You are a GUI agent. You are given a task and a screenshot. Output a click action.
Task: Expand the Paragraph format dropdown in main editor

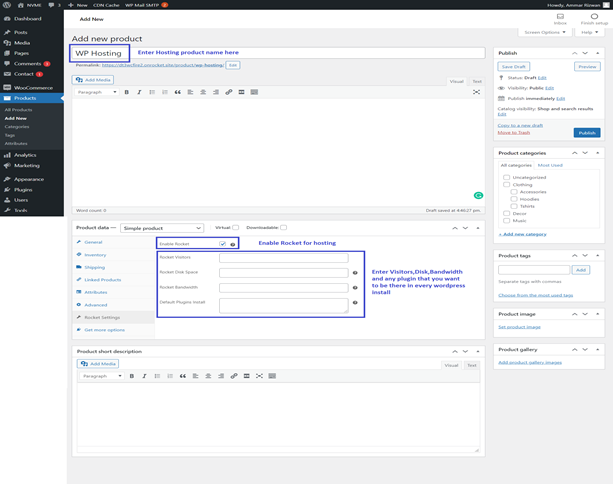pyautogui.click(x=97, y=92)
